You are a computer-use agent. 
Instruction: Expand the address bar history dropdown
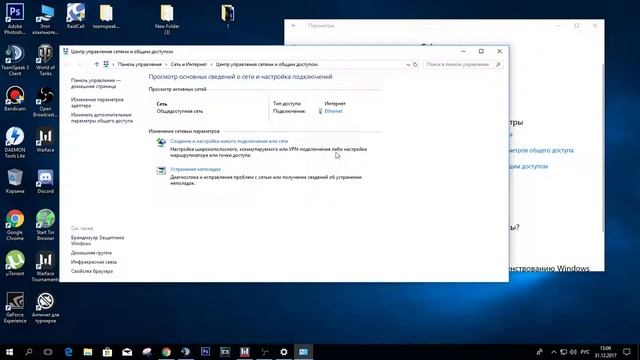pos(408,64)
